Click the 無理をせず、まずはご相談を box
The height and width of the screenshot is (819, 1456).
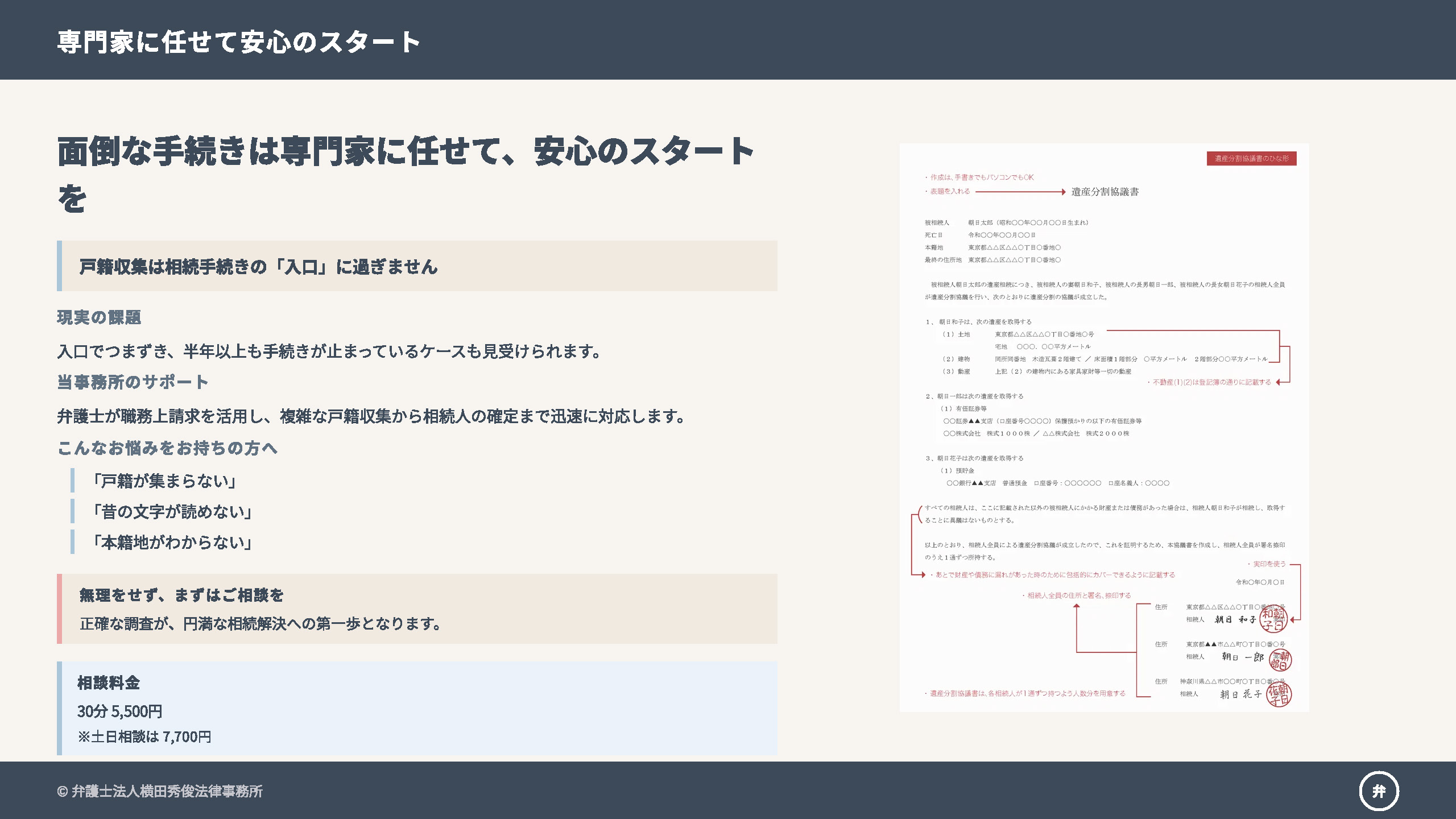pyautogui.click(x=417, y=609)
